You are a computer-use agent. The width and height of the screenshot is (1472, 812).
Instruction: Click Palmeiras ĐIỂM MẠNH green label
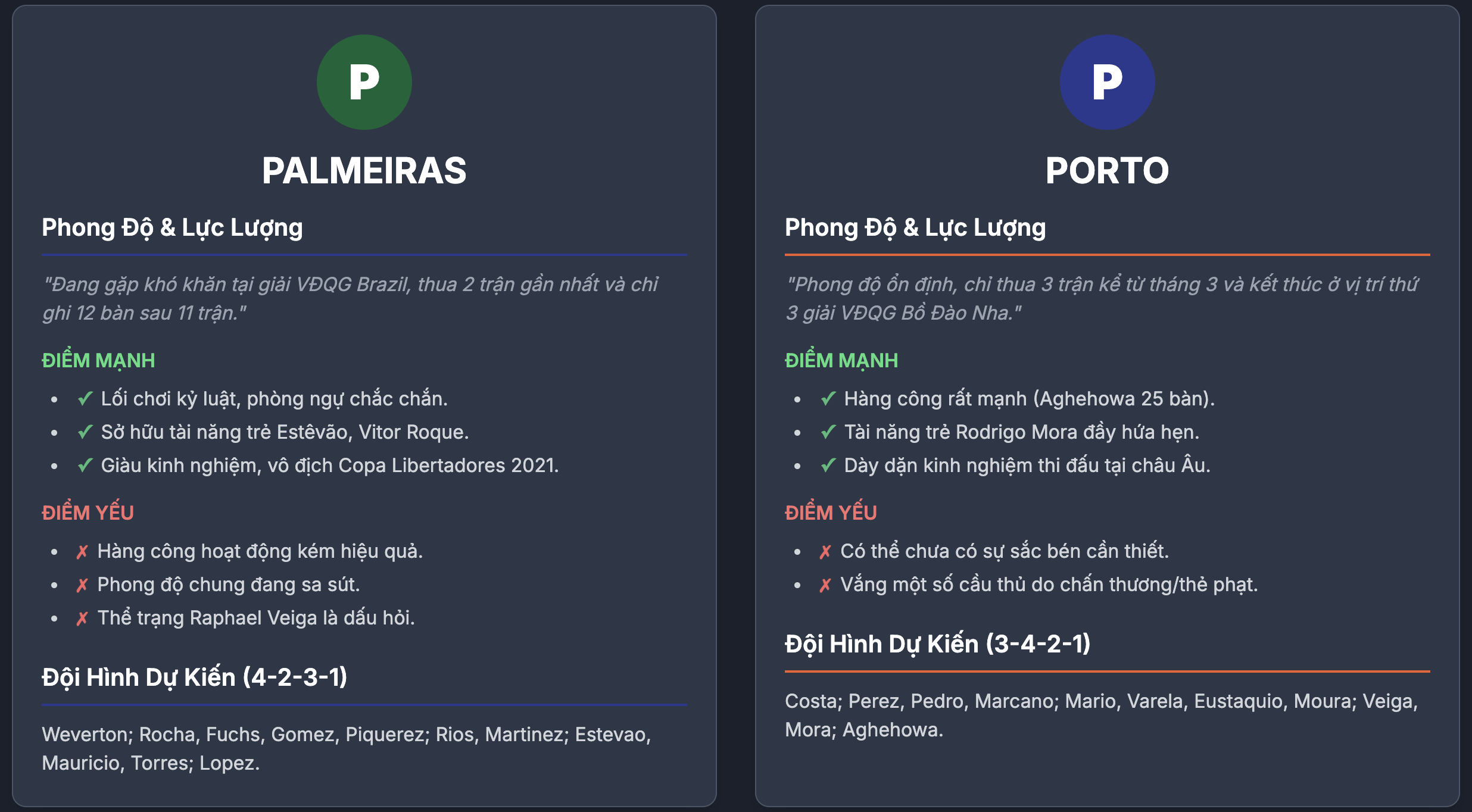click(98, 360)
